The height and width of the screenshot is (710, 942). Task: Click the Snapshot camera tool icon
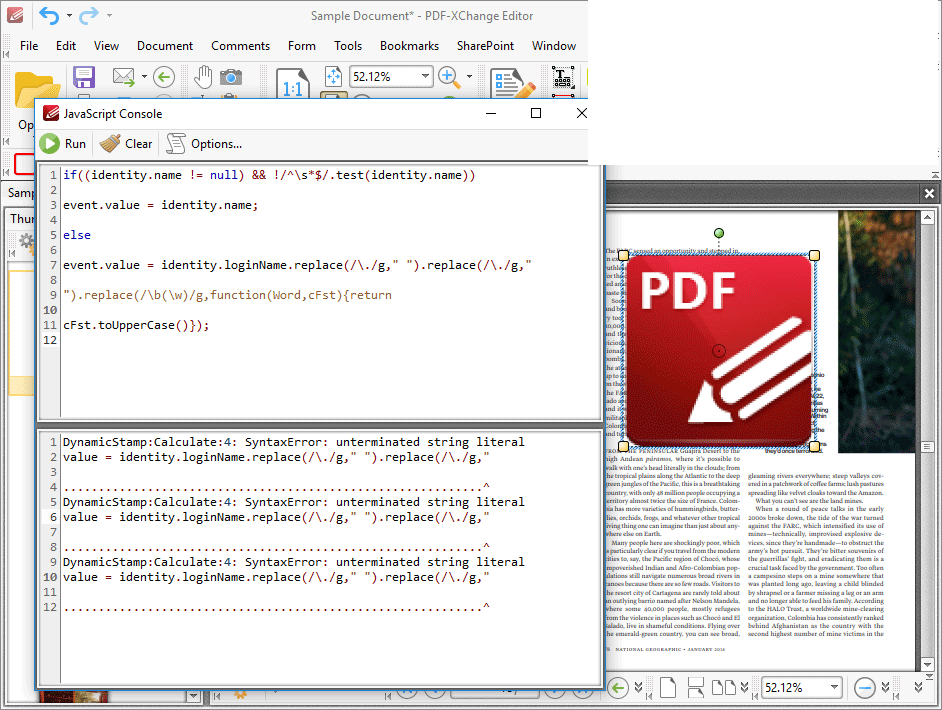(x=231, y=77)
